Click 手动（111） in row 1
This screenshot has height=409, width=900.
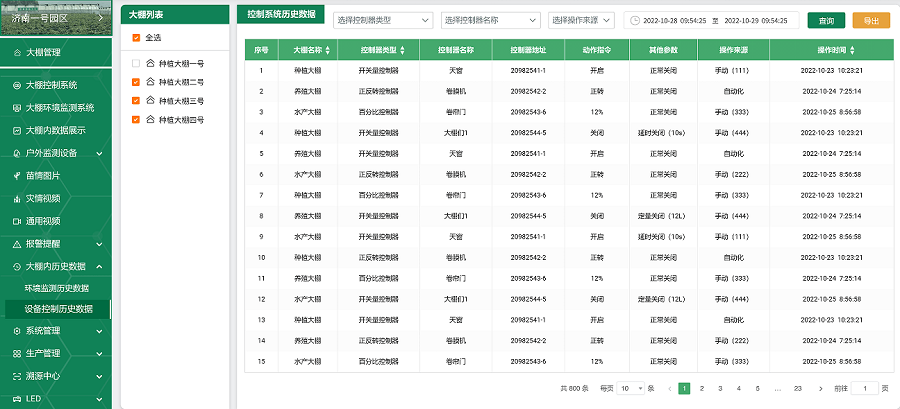[x=732, y=71]
